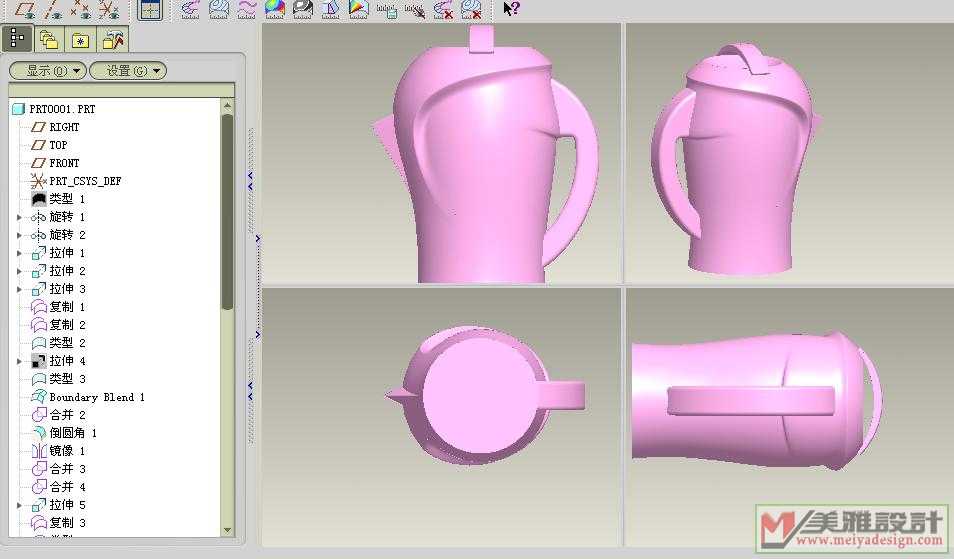Click the 倒圆角 1 round feature icon
This screenshot has width=954, height=559.
coord(39,433)
